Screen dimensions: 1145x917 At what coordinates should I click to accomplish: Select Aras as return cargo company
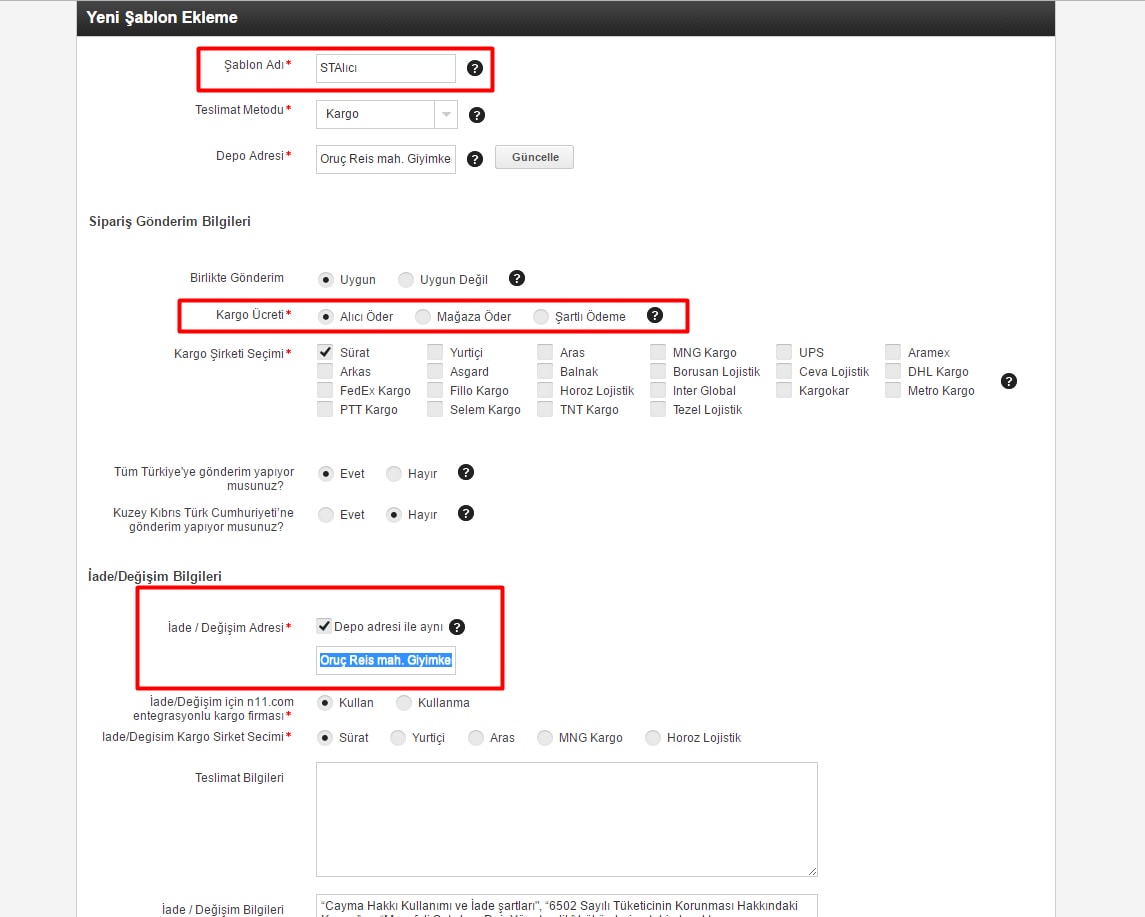(x=476, y=737)
